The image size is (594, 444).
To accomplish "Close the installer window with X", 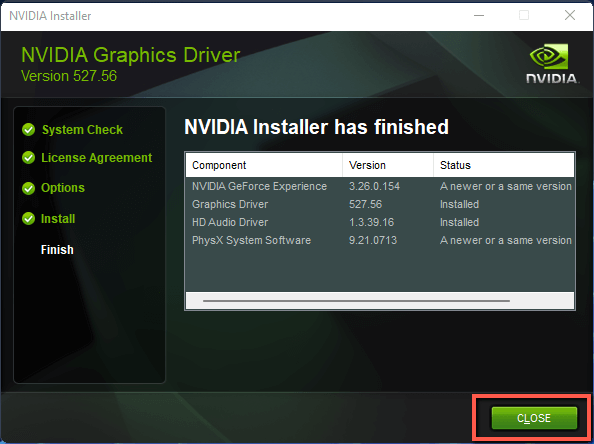I will click(570, 16).
